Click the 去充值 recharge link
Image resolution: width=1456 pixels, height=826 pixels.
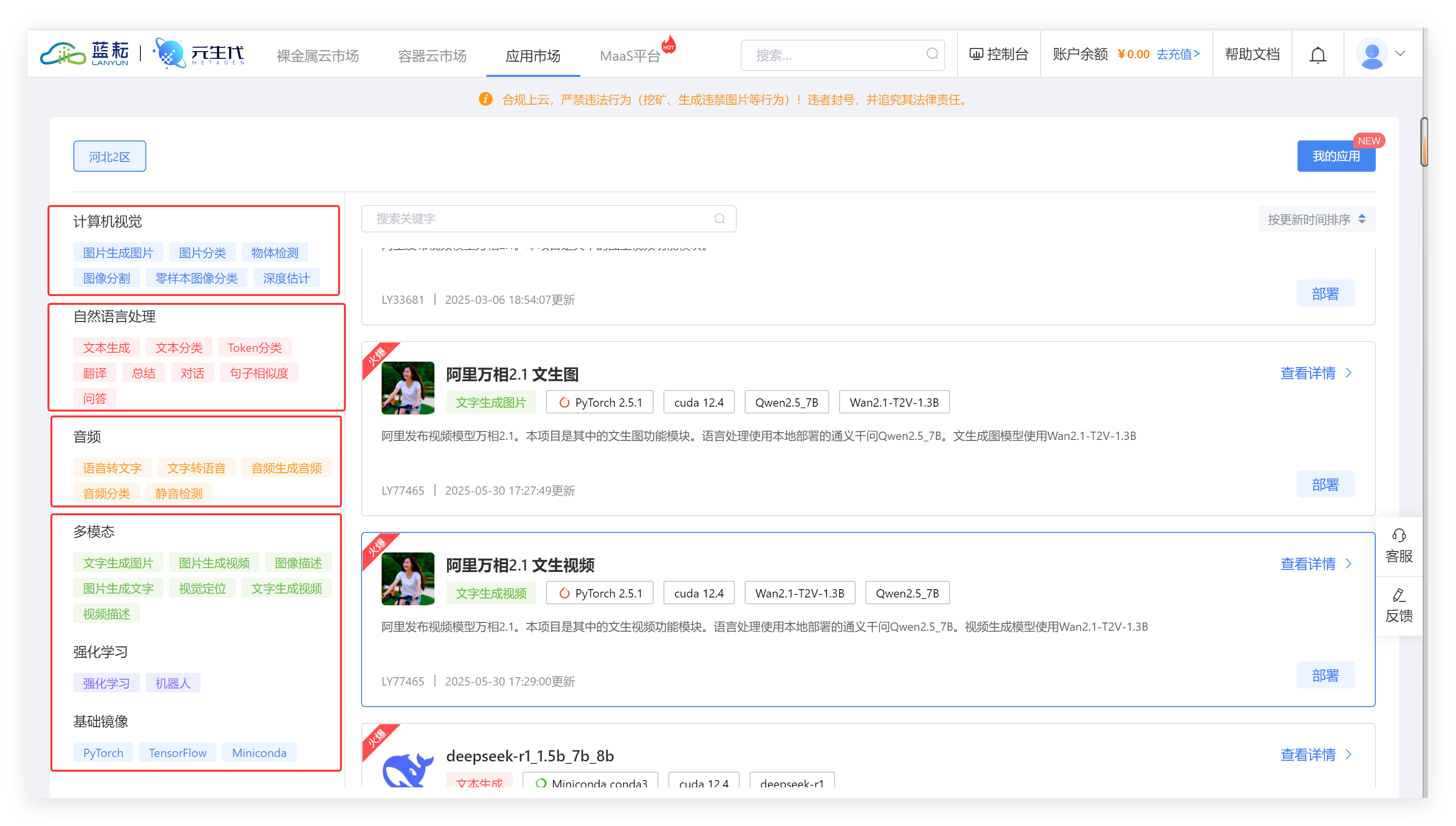pos(1178,54)
